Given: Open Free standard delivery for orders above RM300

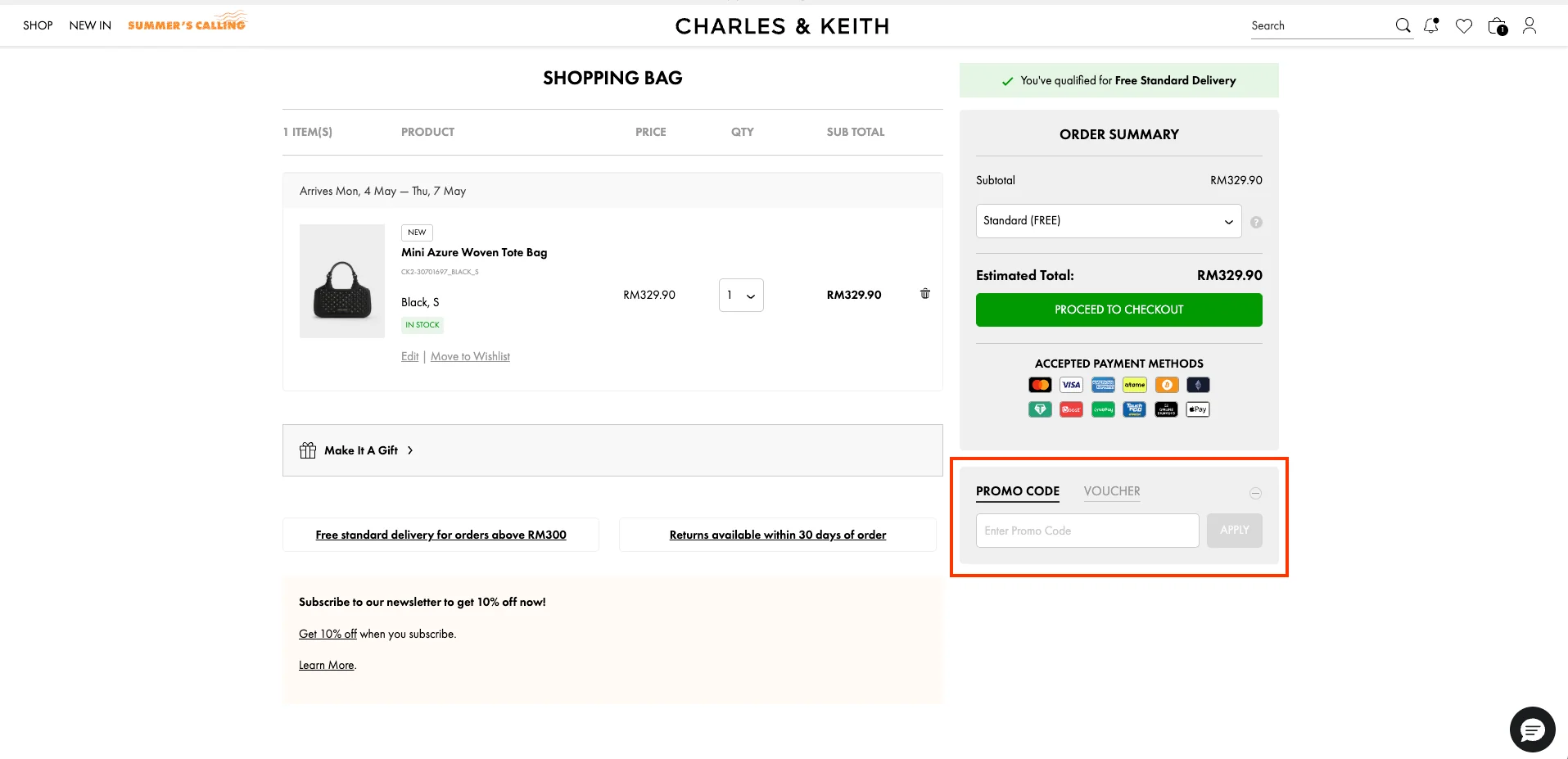Looking at the screenshot, I should (441, 535).
